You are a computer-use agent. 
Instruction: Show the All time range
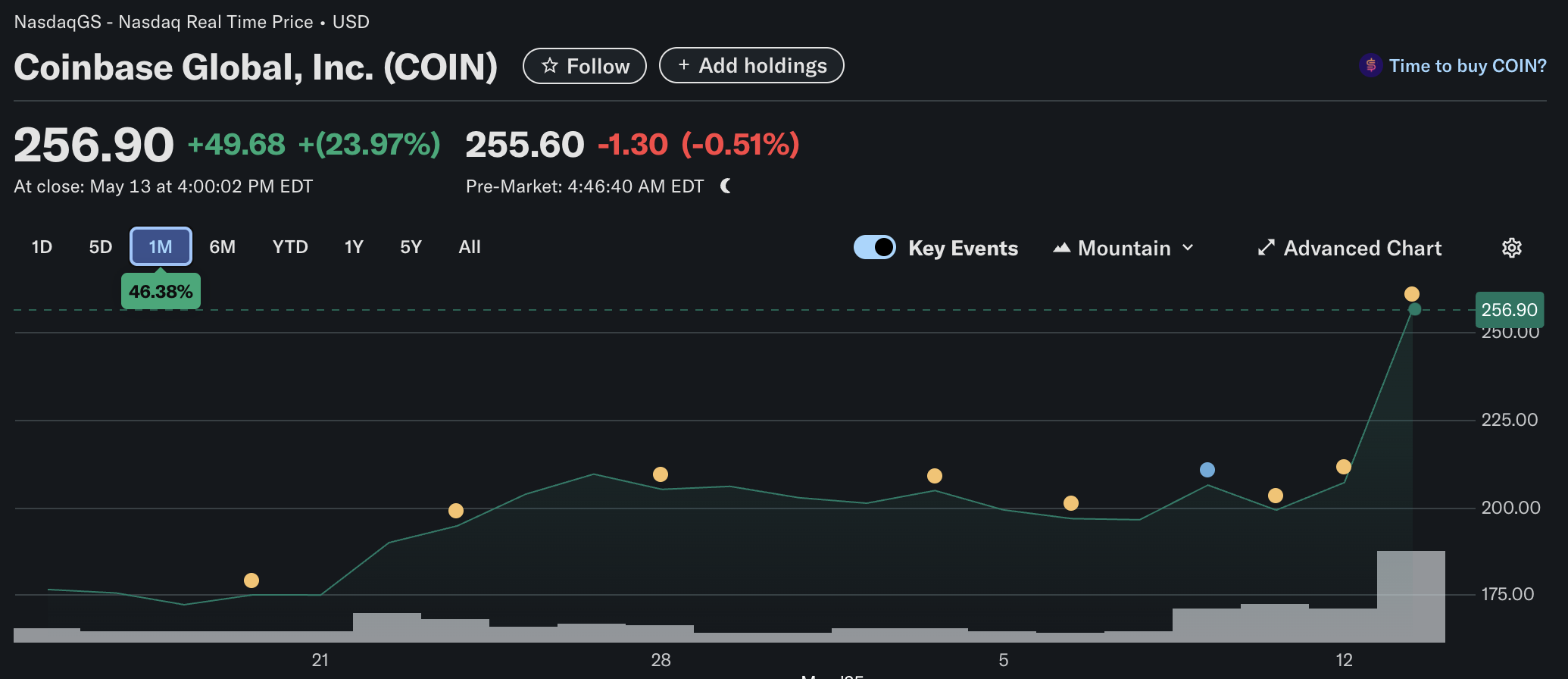470,247
